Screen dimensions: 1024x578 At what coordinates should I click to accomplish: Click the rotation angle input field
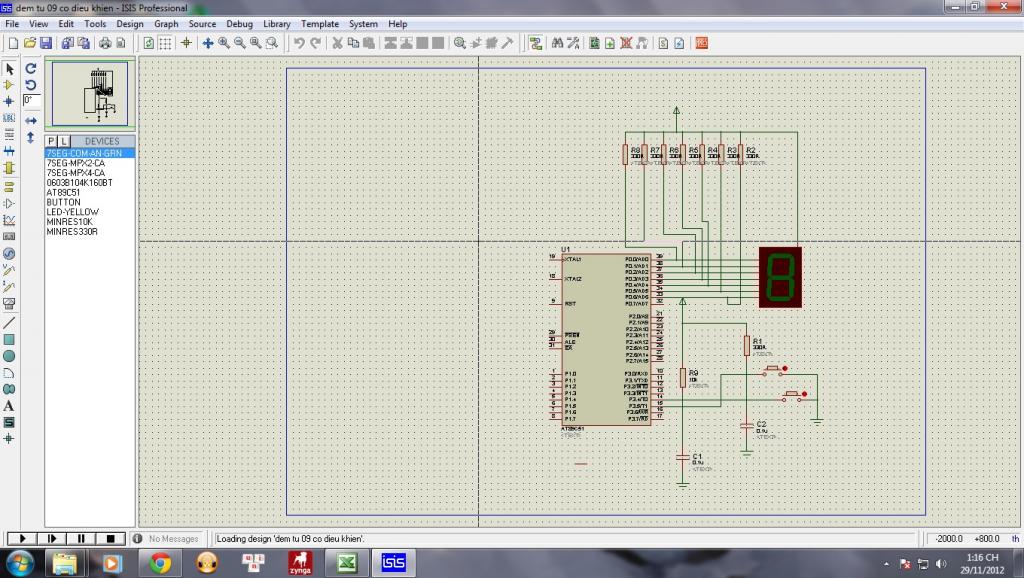tap(32, 100)
